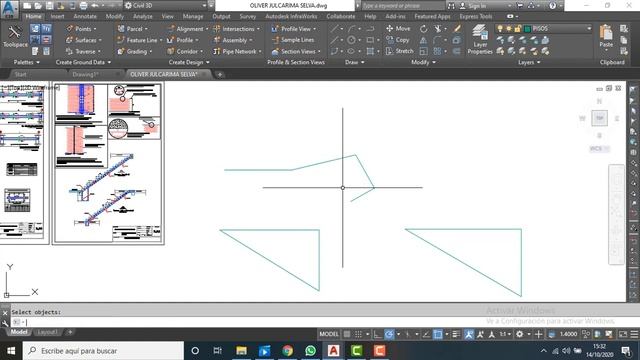This screenshot has width=640, height=360.
Task: Switch to the Analyze ribbon tab
Action: tap(142, 16)
